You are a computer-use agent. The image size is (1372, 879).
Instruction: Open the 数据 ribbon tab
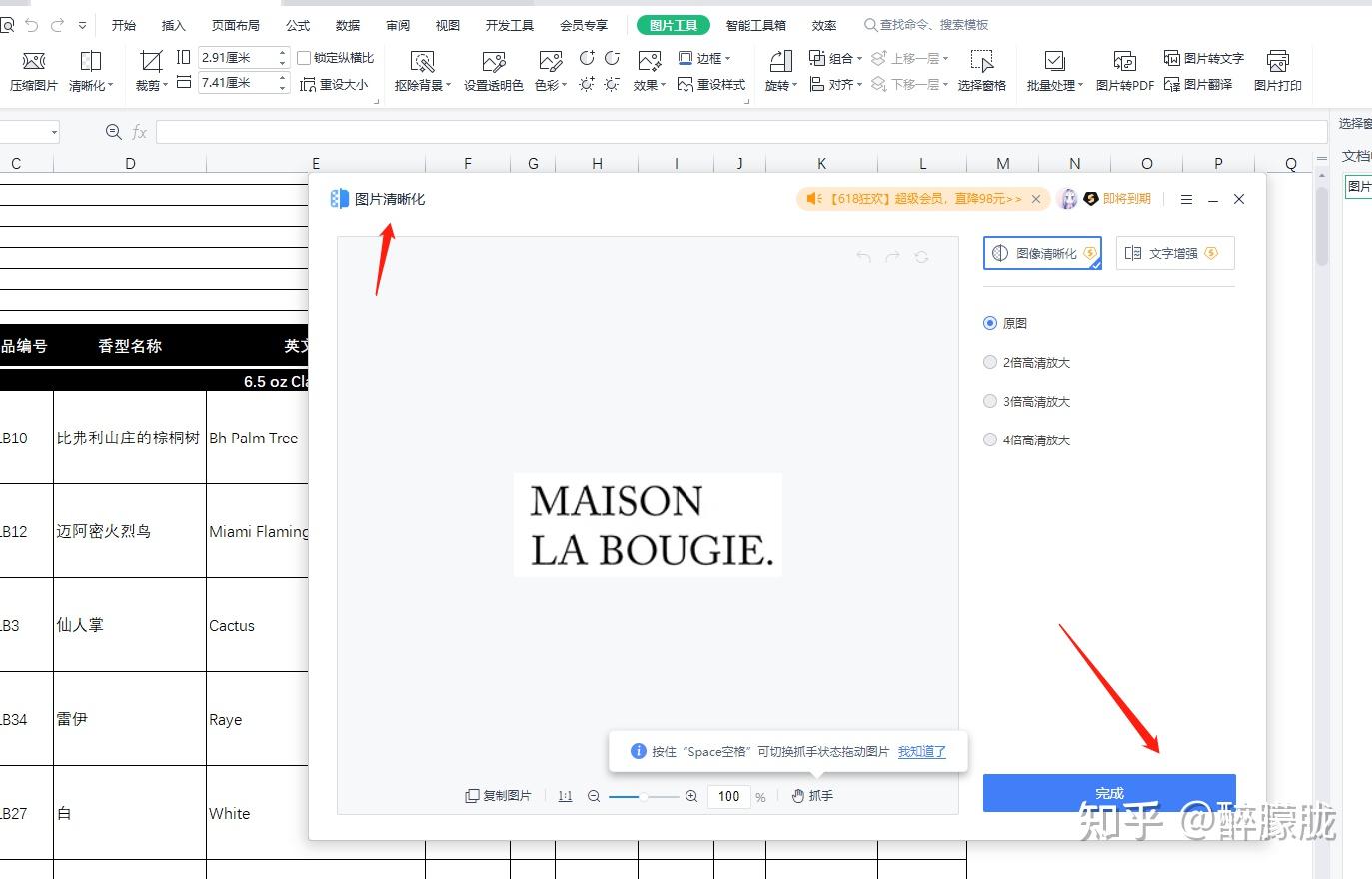click(x=348, y=25)
